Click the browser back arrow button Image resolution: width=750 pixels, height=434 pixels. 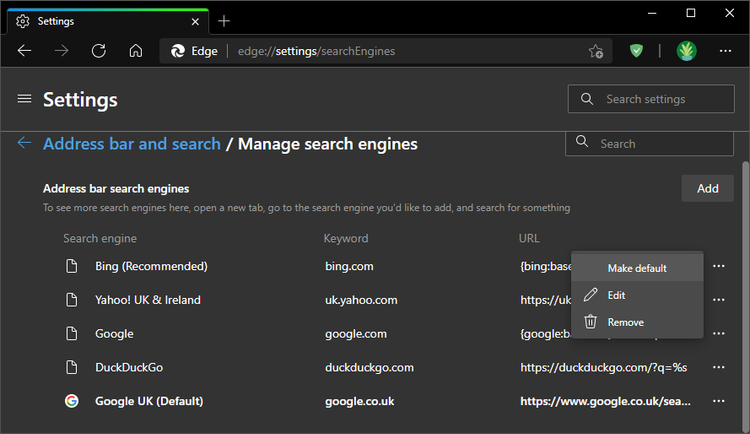coord(25,51)
